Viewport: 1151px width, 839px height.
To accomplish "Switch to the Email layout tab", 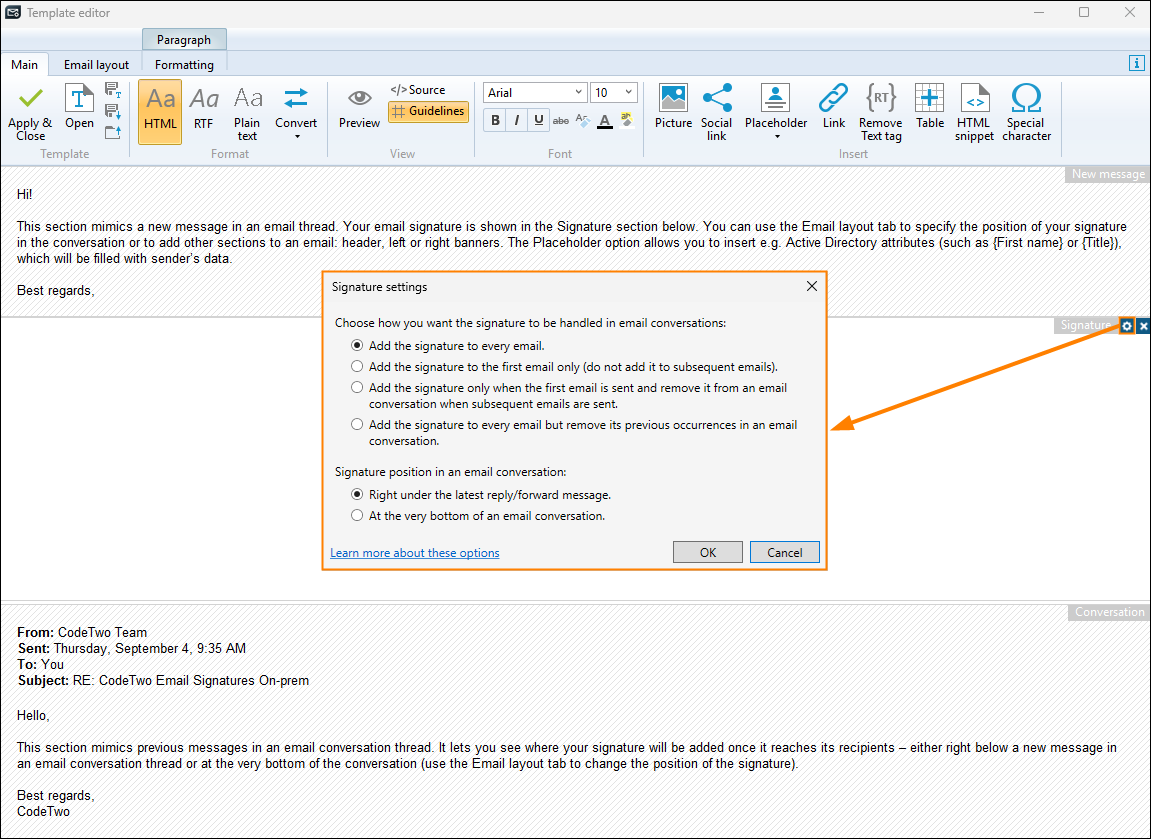I will (x=95, y=64).
